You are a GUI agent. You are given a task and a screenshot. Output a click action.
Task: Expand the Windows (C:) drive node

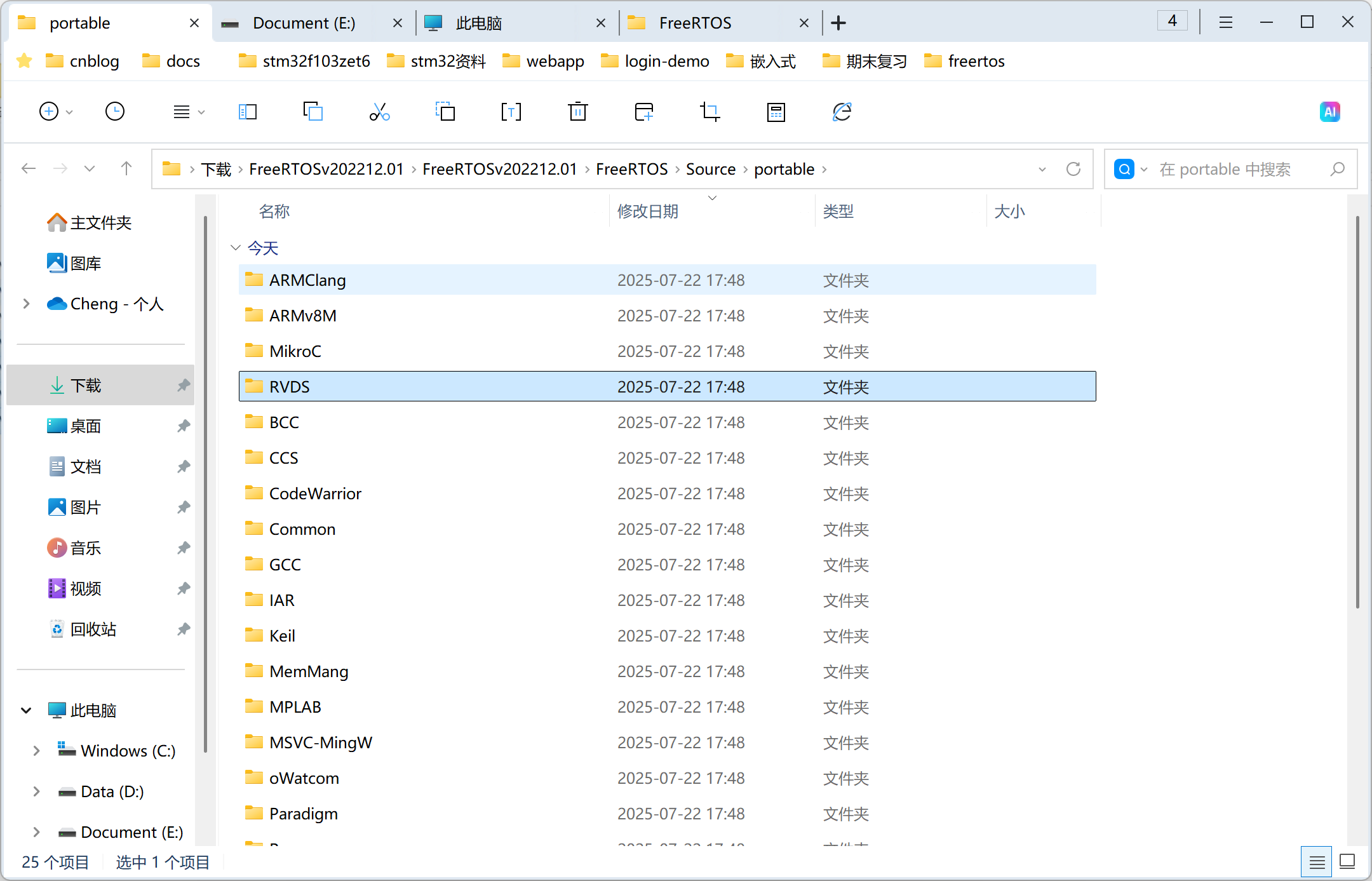pos(36,751)
